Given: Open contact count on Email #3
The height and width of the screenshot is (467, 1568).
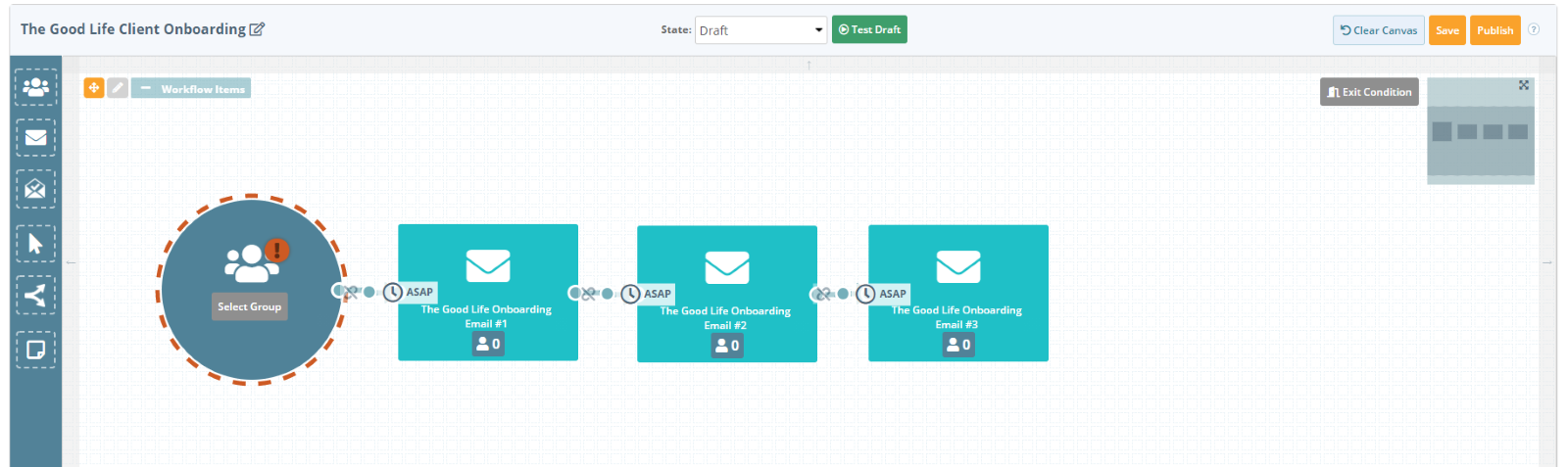Looking at the screenshot, I should tap(958, 345).
